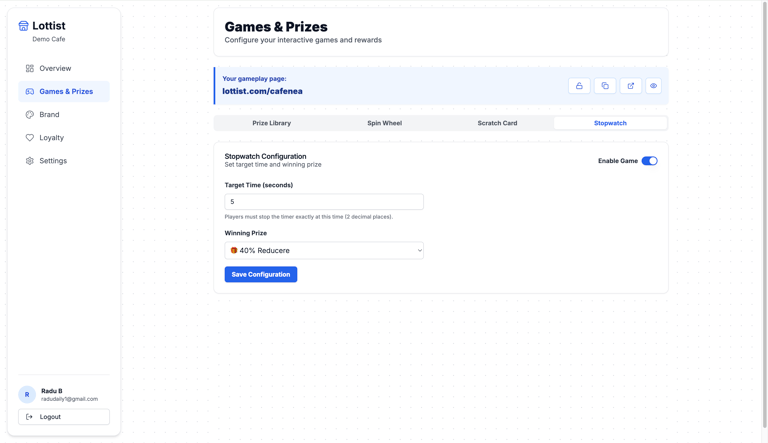Click the Games & Prizes sidebar item
This screenshot has width=768, height=443.
click(x=64, y=91)
